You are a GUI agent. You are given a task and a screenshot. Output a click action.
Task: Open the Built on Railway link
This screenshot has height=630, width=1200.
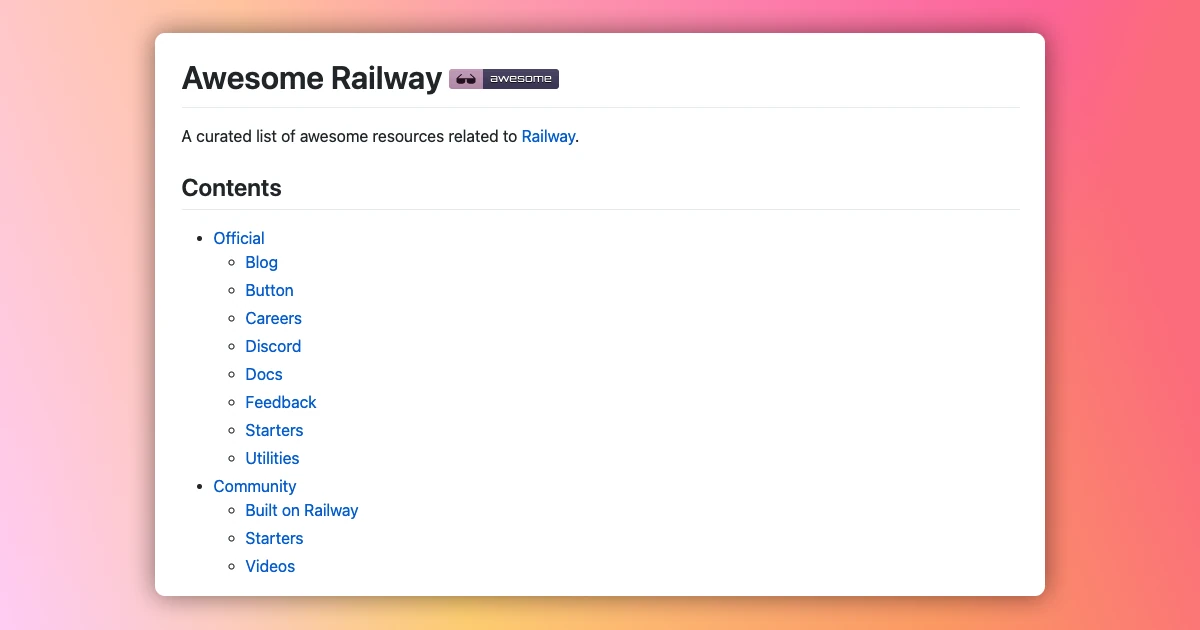pos(302,510)
